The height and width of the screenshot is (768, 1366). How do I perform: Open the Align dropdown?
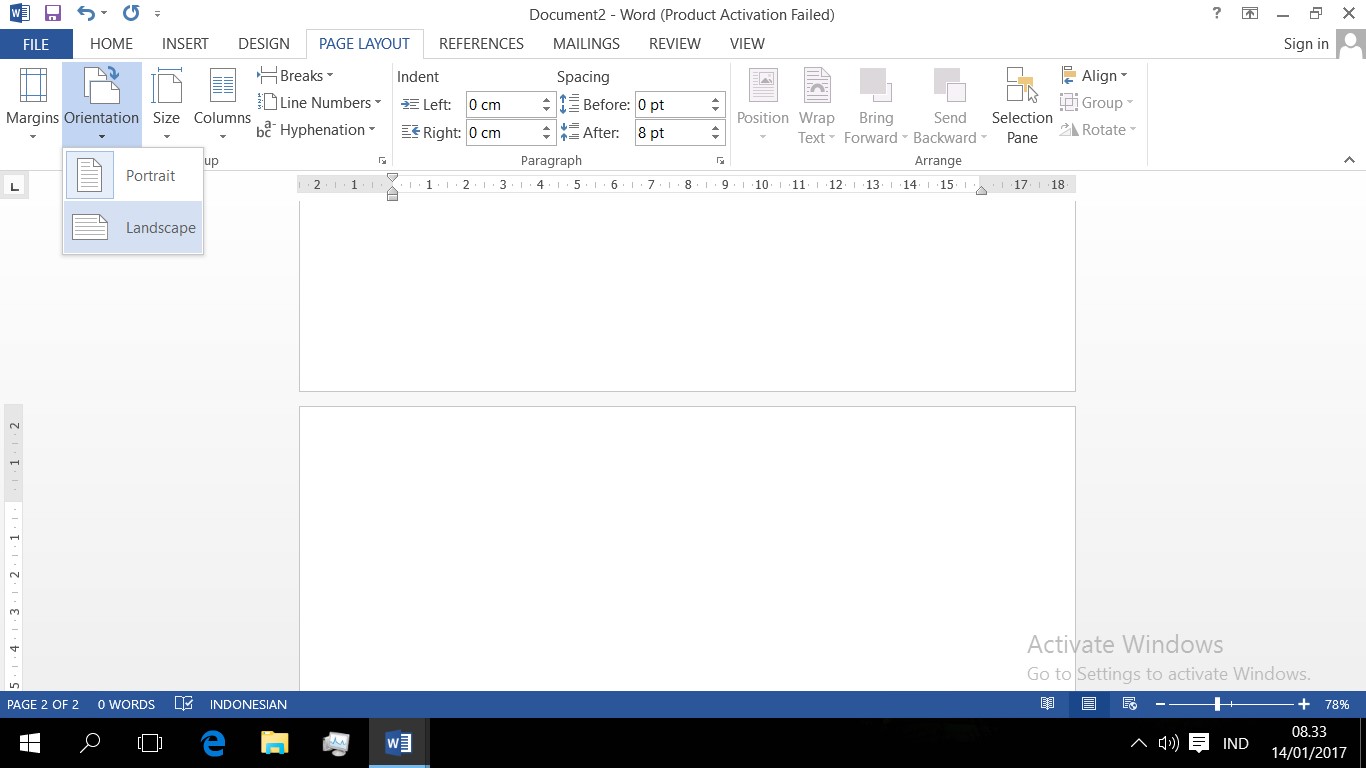point(1094,76)
